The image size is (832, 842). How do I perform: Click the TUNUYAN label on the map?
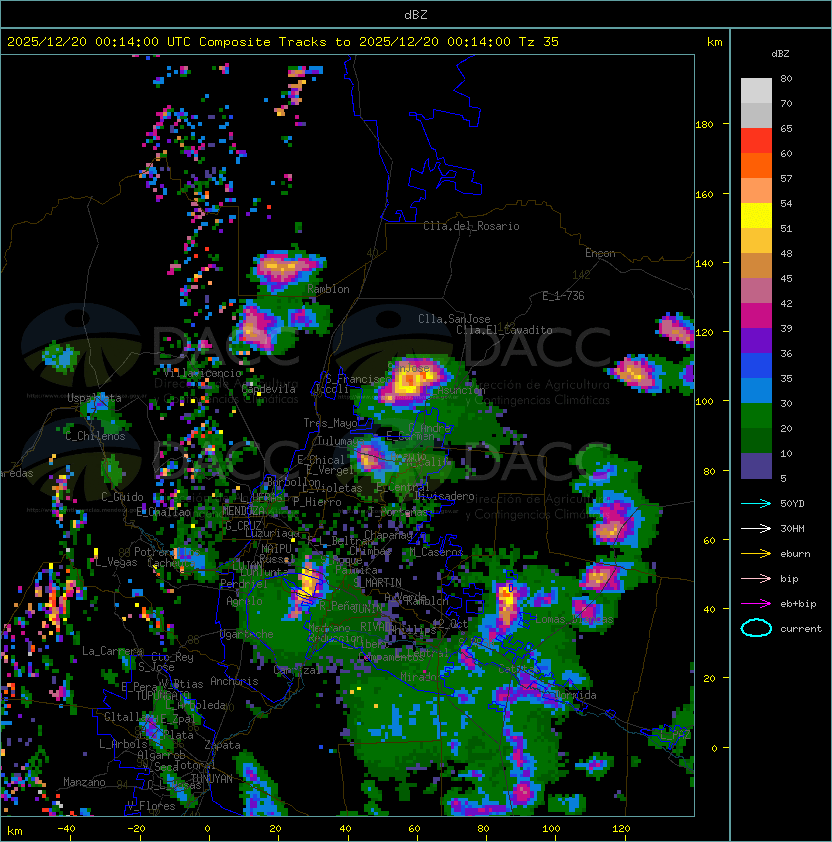click(212, 778)
